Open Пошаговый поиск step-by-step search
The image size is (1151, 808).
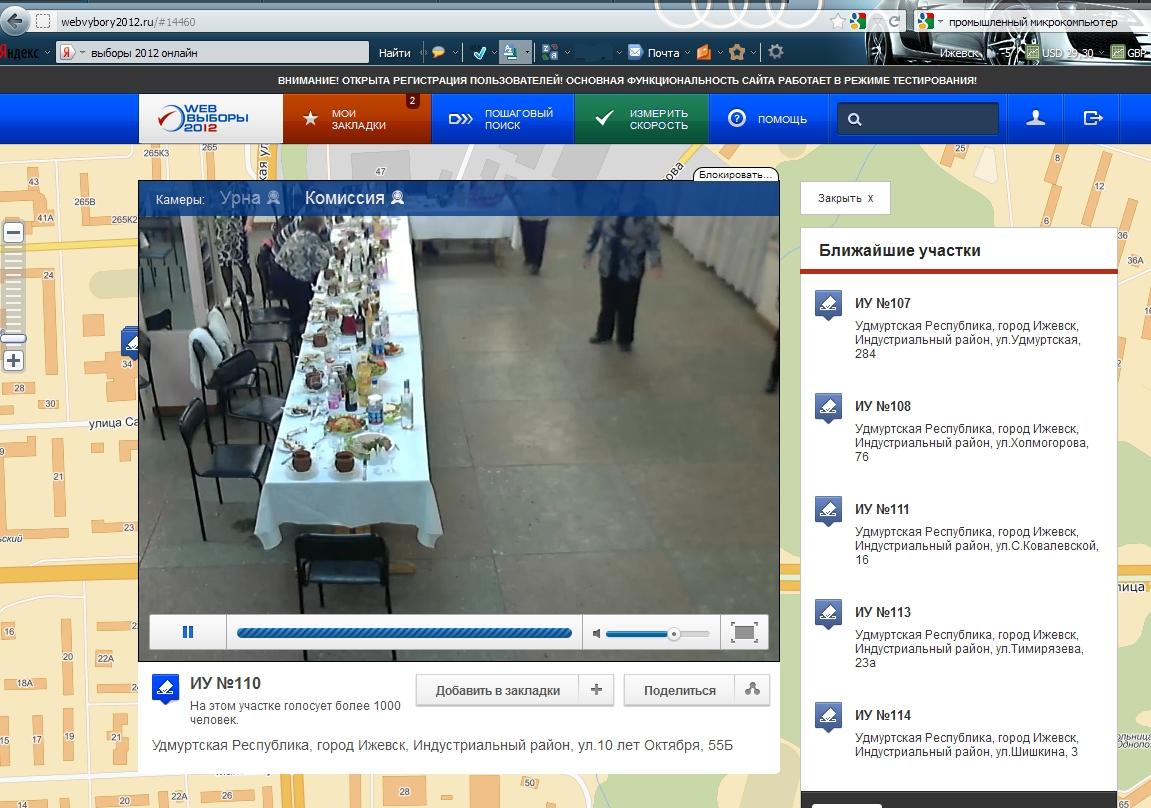(x=503, y=119)
